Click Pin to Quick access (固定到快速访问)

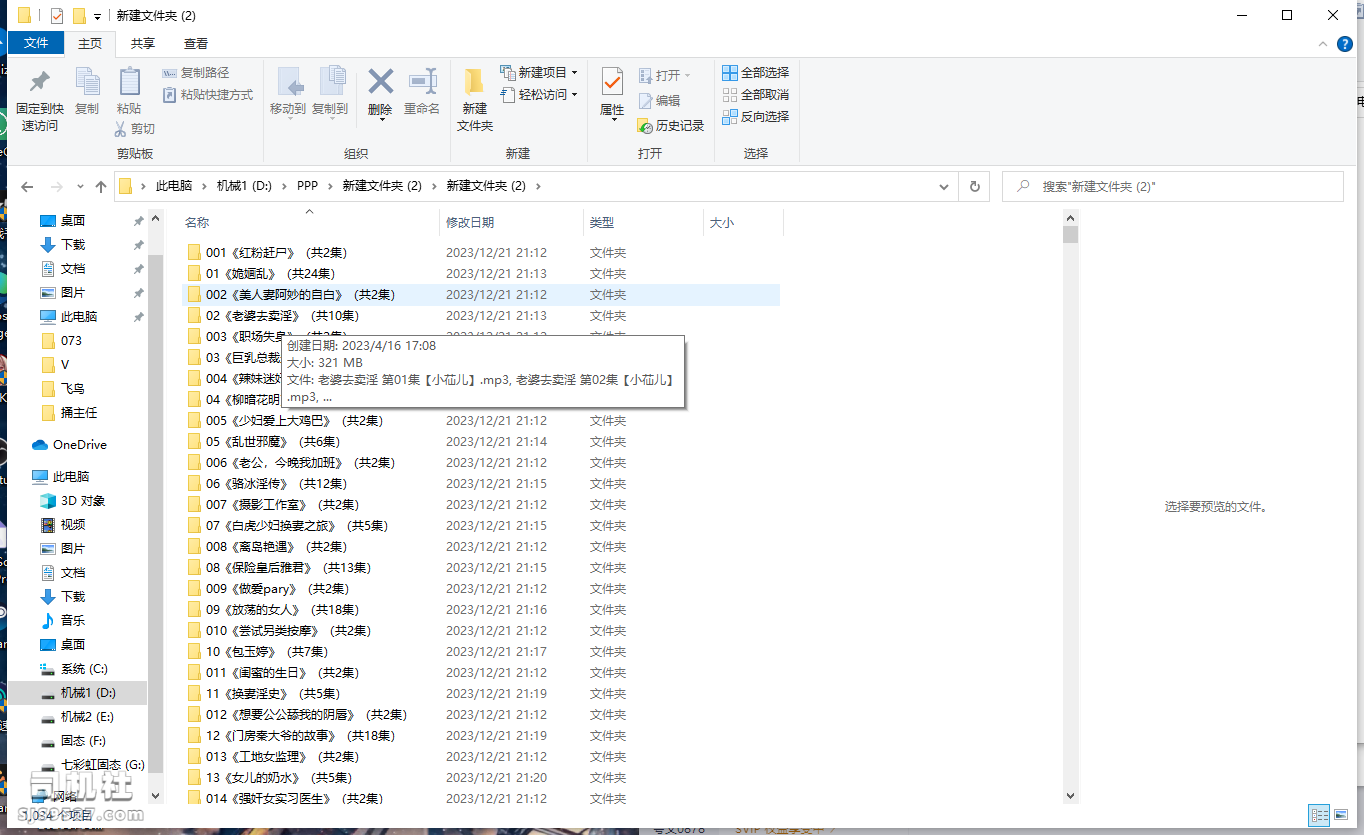pyautogui.click(x=39, y=100)
